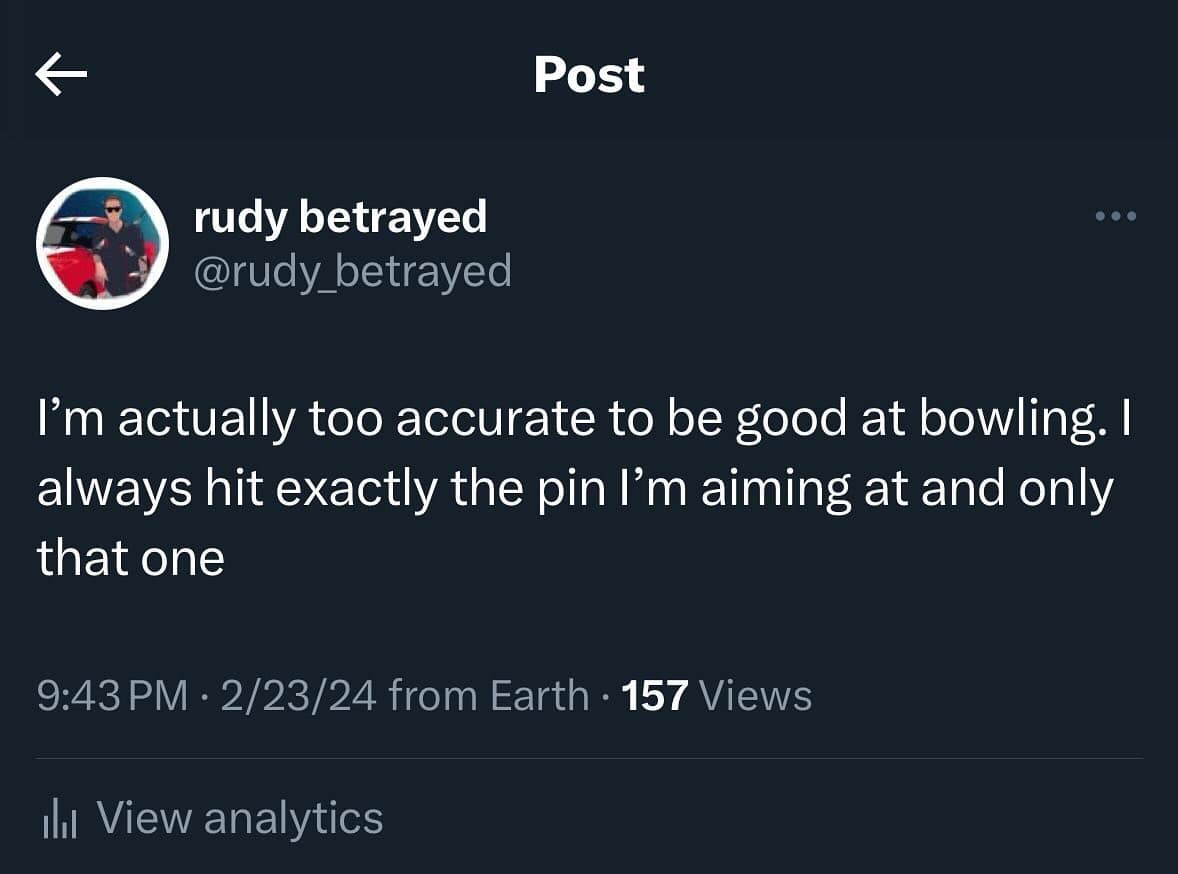Image resolution: width=1178 pixels, height=874 pixels.
Task: Click the 2/23/24 post date
Action: (x=298, y=695)
